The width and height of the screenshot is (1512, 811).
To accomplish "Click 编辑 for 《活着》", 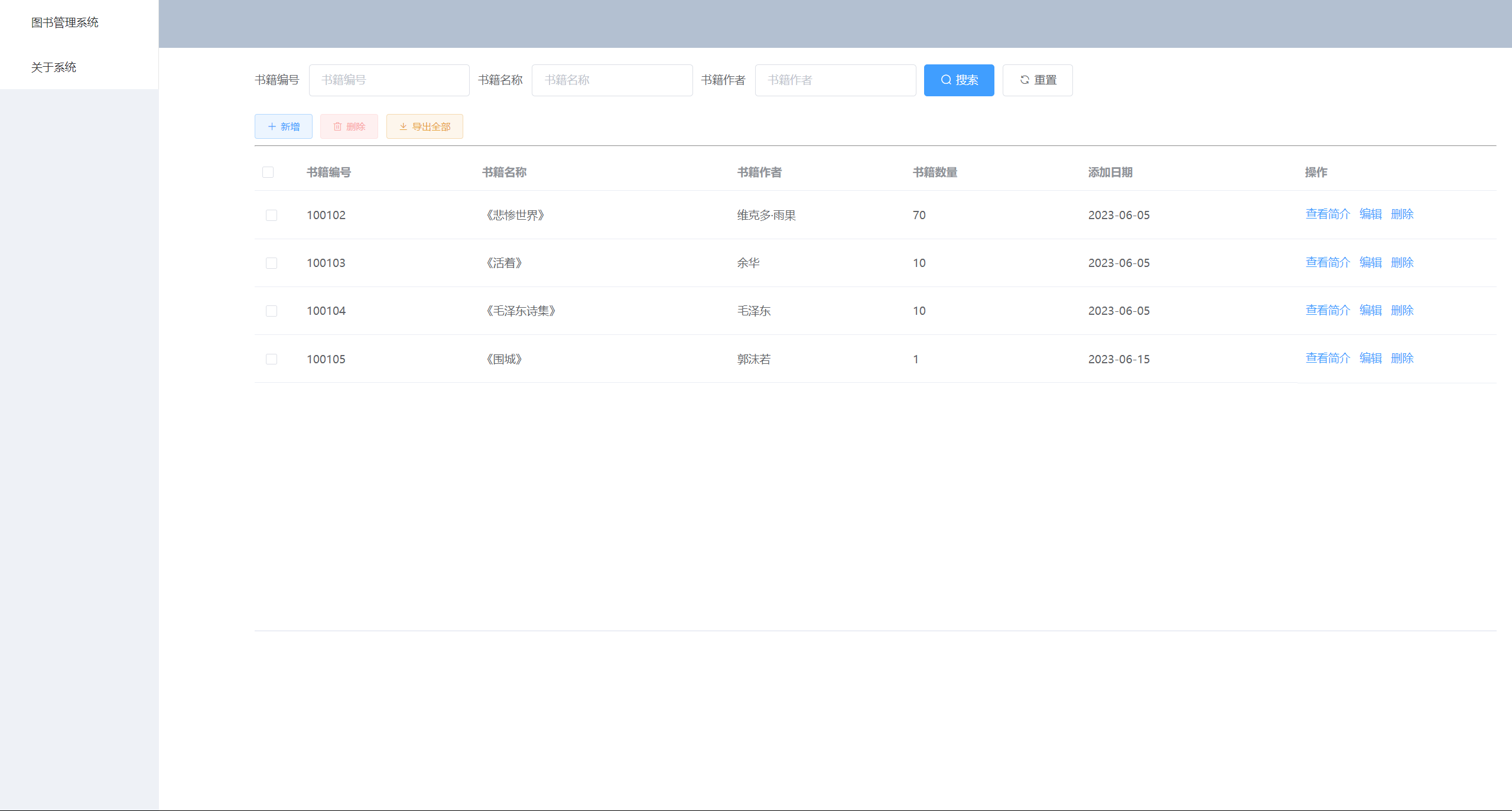I will click(1370, 262).
